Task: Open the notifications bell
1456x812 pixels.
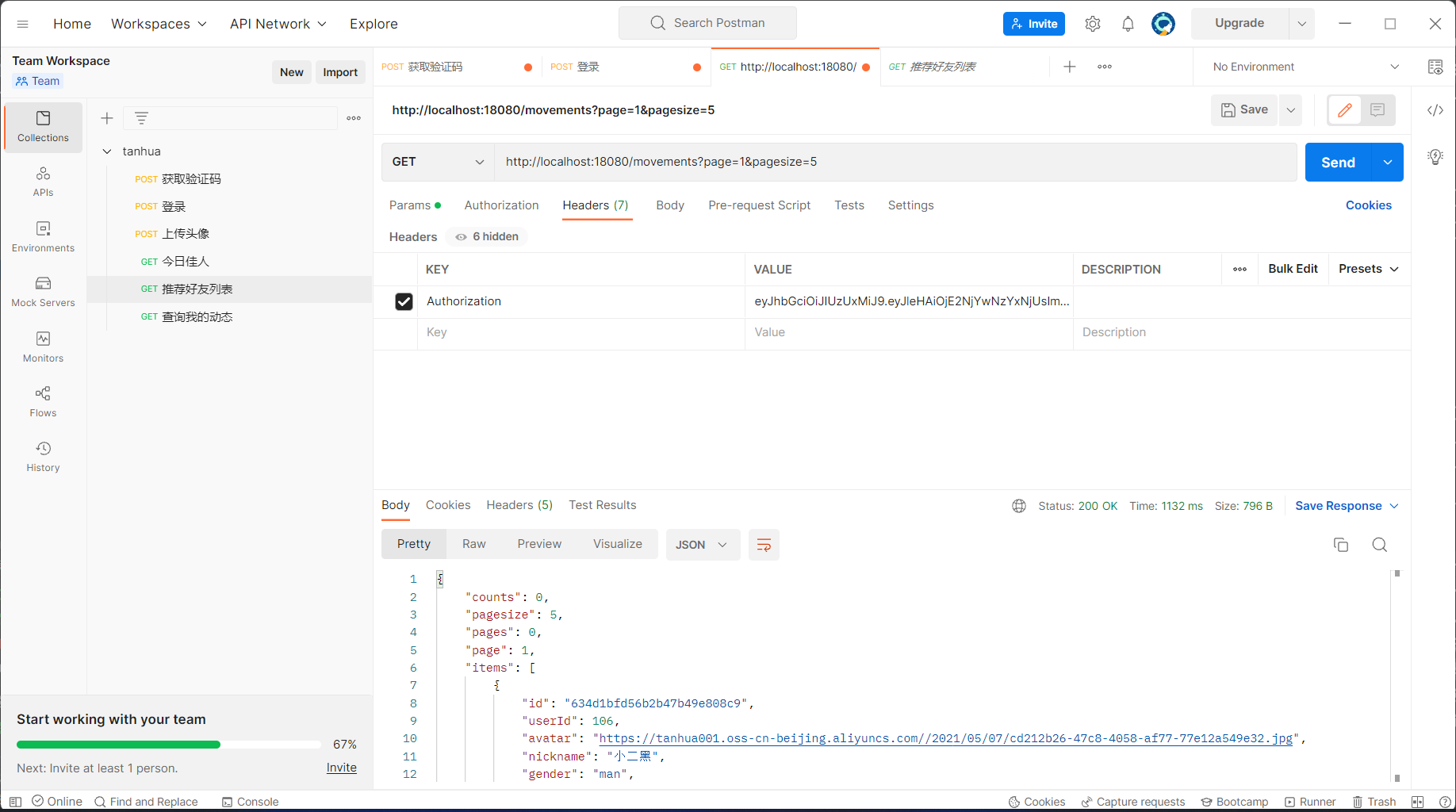Action: point(1128,24)
